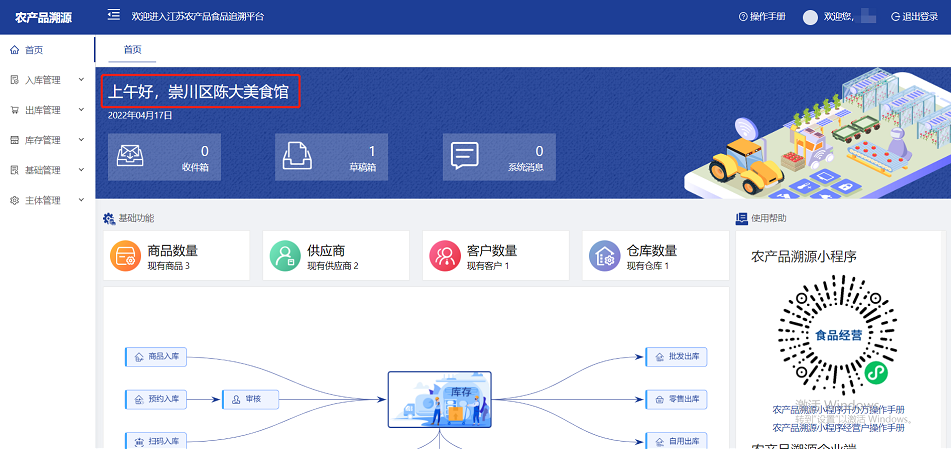
Task: Click the orange 商品数量 icon
Action: coord(125,256)
